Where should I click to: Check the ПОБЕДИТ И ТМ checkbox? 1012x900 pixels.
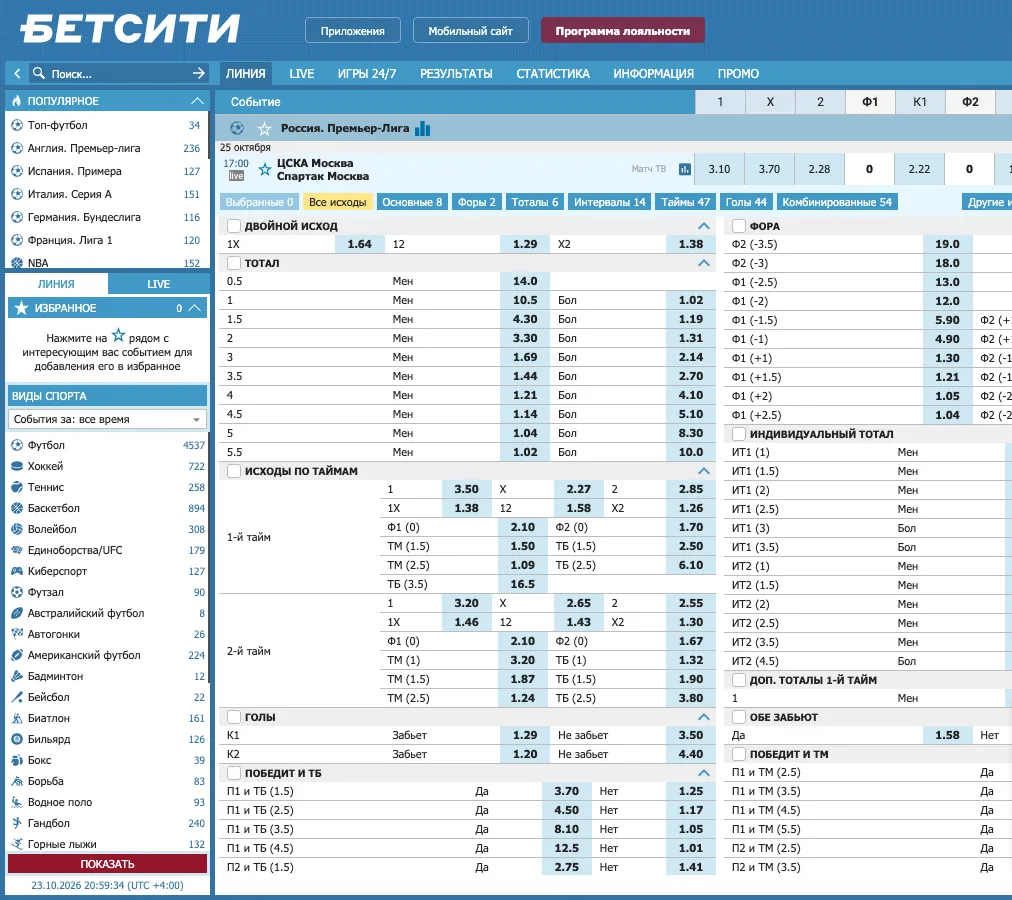point(739,754)
